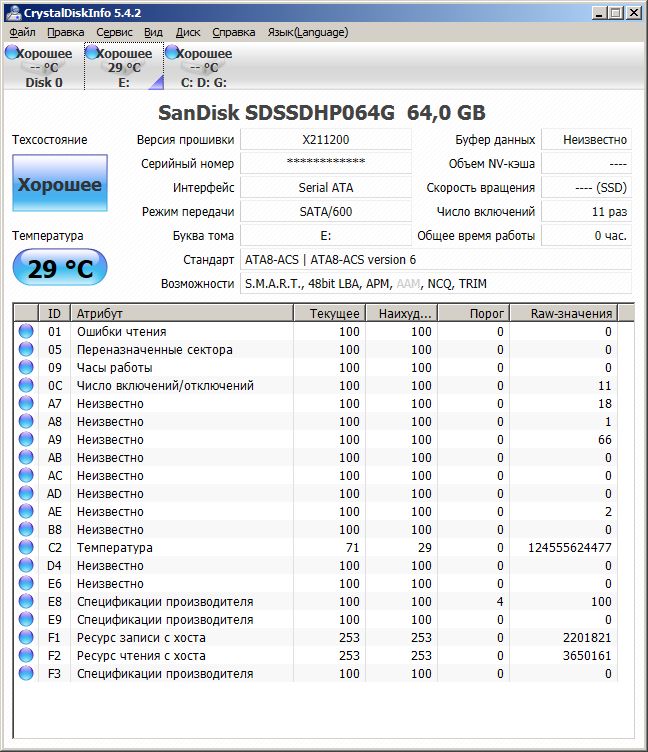Click status icon for attribute AB row
This screenshot has height=752, width=648.
pos(26,457)
